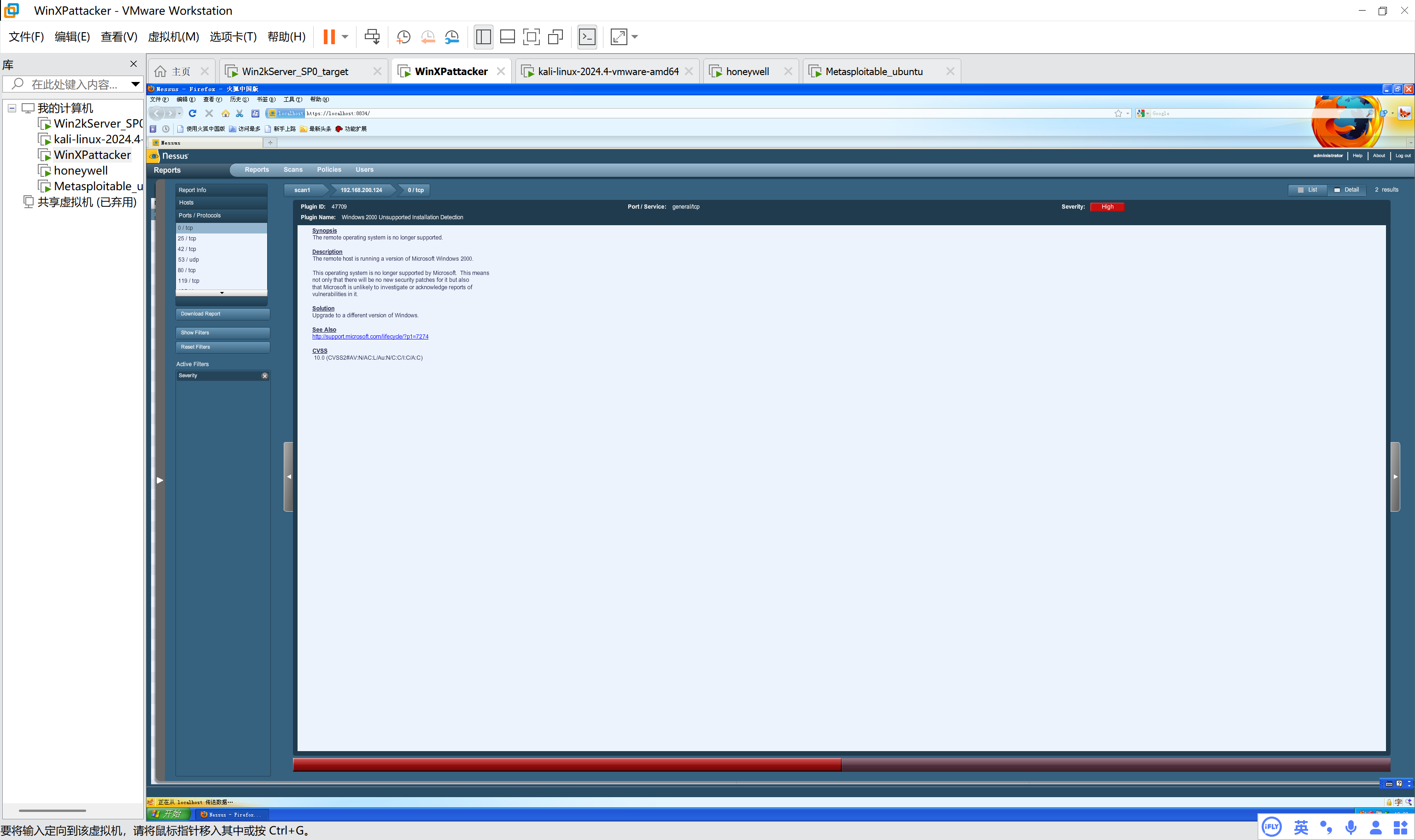Switch report view to Detail
The width and height of the screenshot is (1415, 840).
click(1346, 190)
